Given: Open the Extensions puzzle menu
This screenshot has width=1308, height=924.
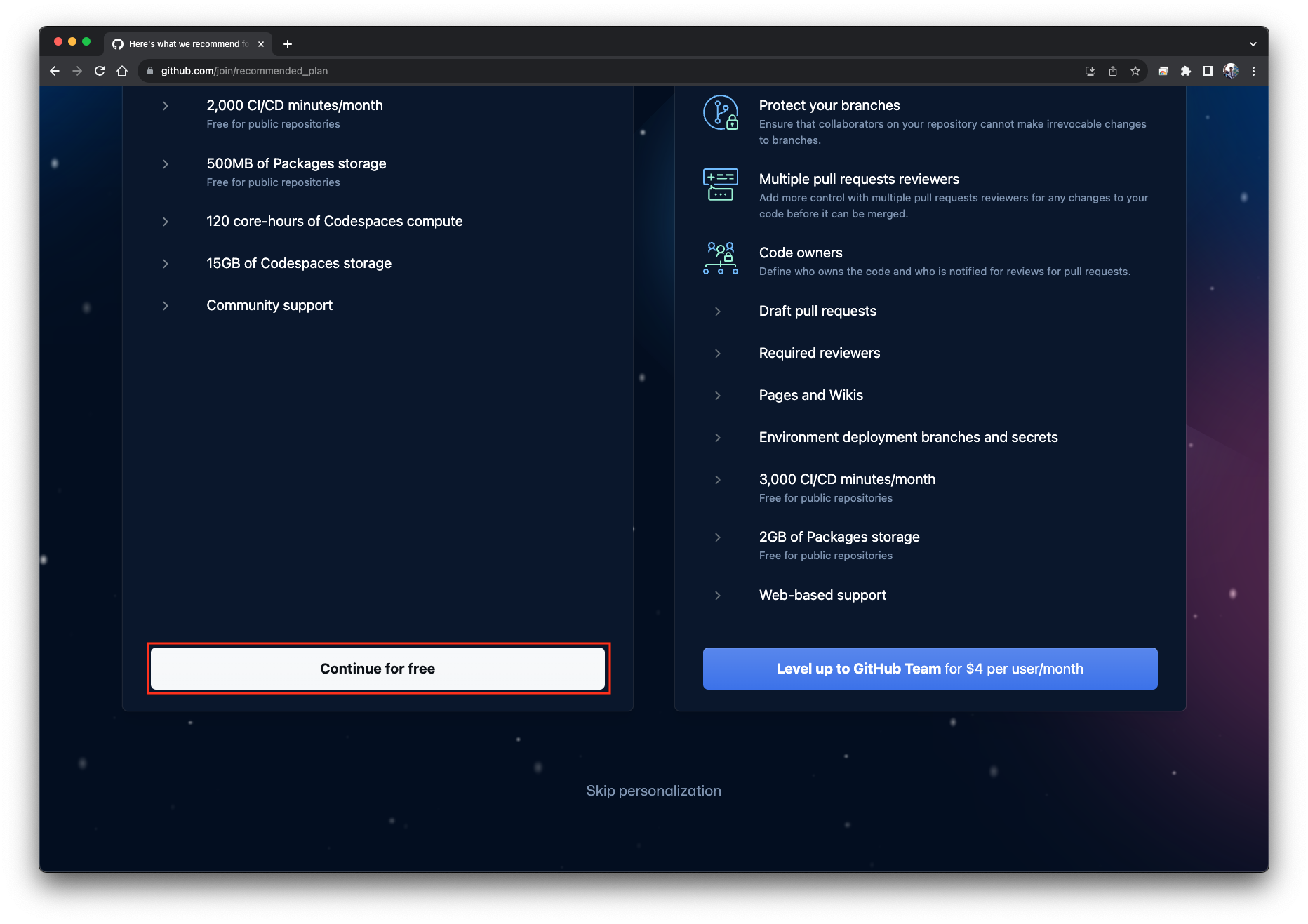Looking at the screenshot, I should tap(1185, 71).
